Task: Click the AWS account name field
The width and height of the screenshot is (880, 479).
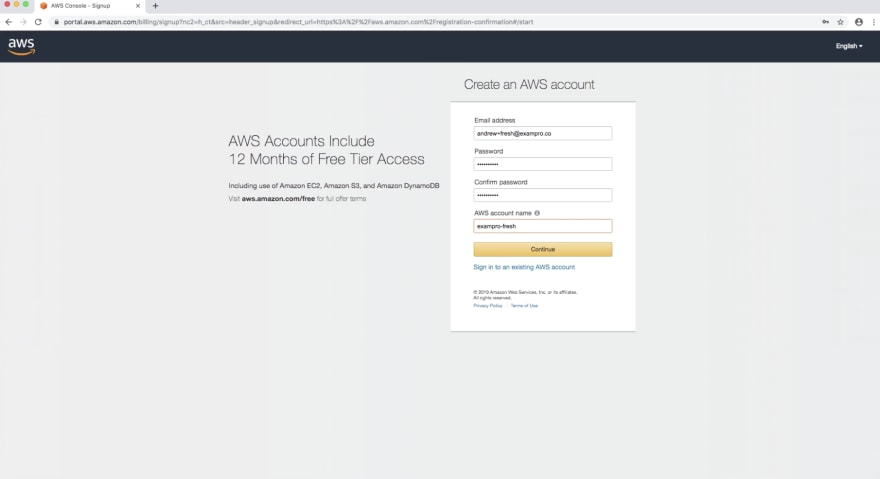Action: click(543, 226)
